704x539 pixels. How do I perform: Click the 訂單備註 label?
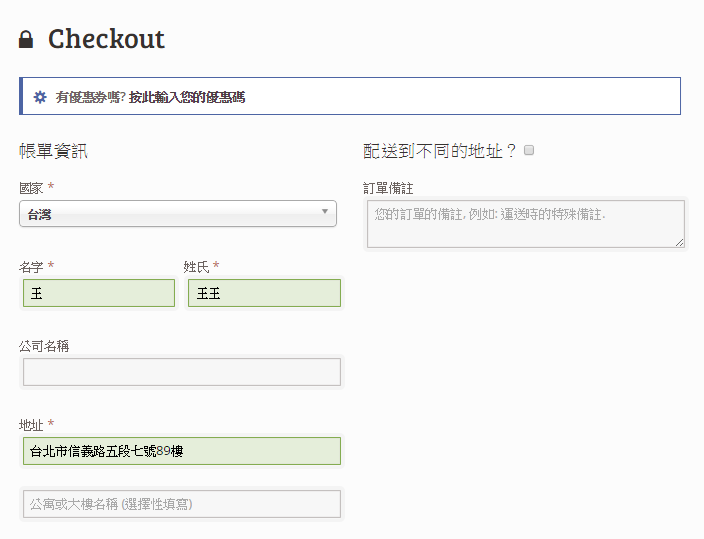[388, 187]
